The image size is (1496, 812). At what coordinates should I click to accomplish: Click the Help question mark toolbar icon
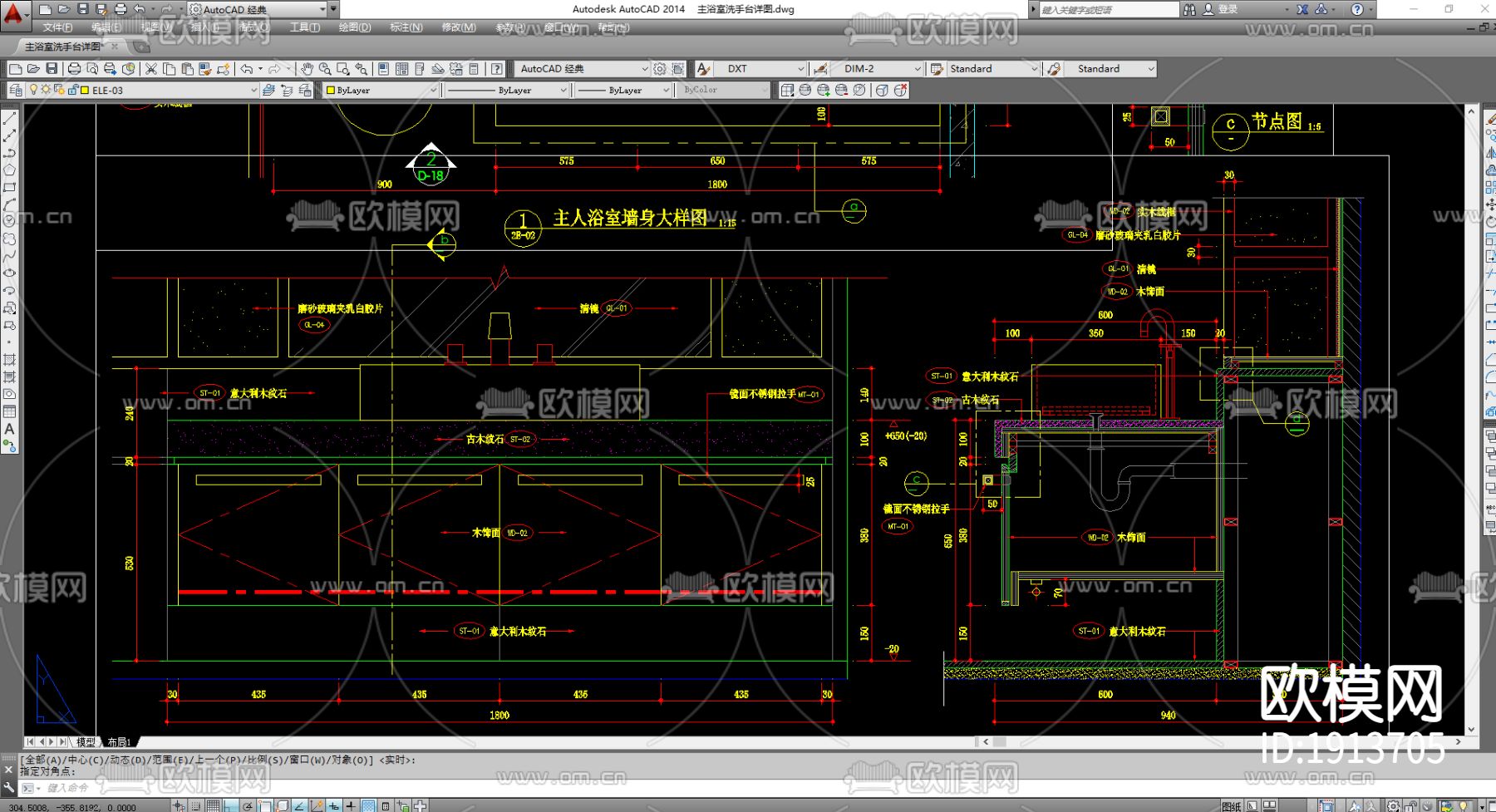496,69
